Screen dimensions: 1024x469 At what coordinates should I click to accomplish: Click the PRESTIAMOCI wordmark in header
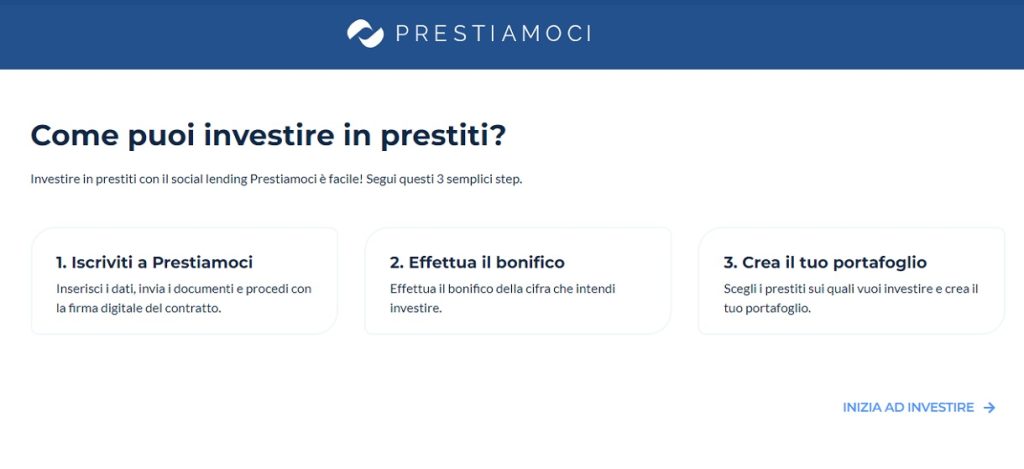point(493,33)
